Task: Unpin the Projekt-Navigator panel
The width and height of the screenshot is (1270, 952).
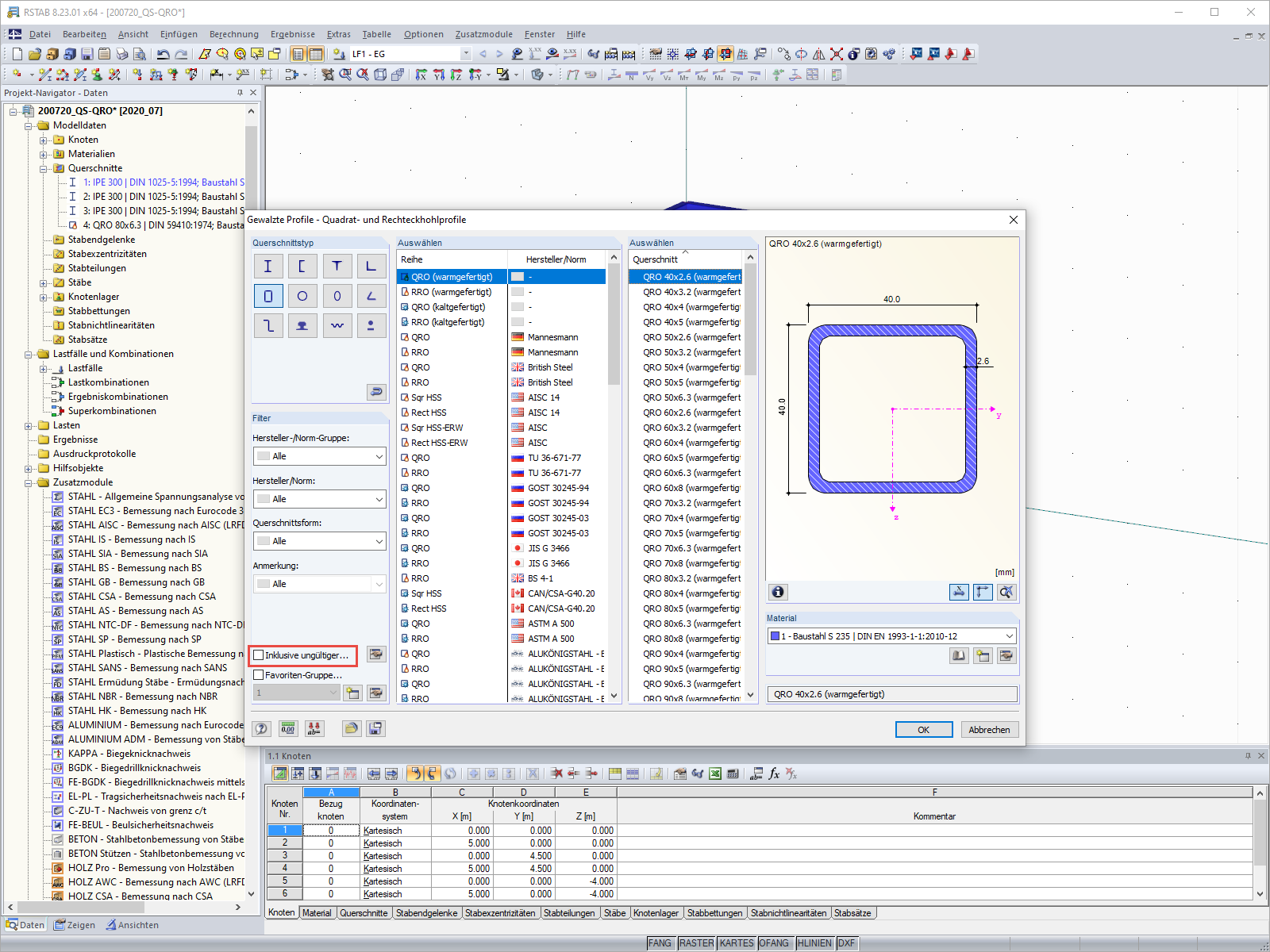Action: point(238,92)
